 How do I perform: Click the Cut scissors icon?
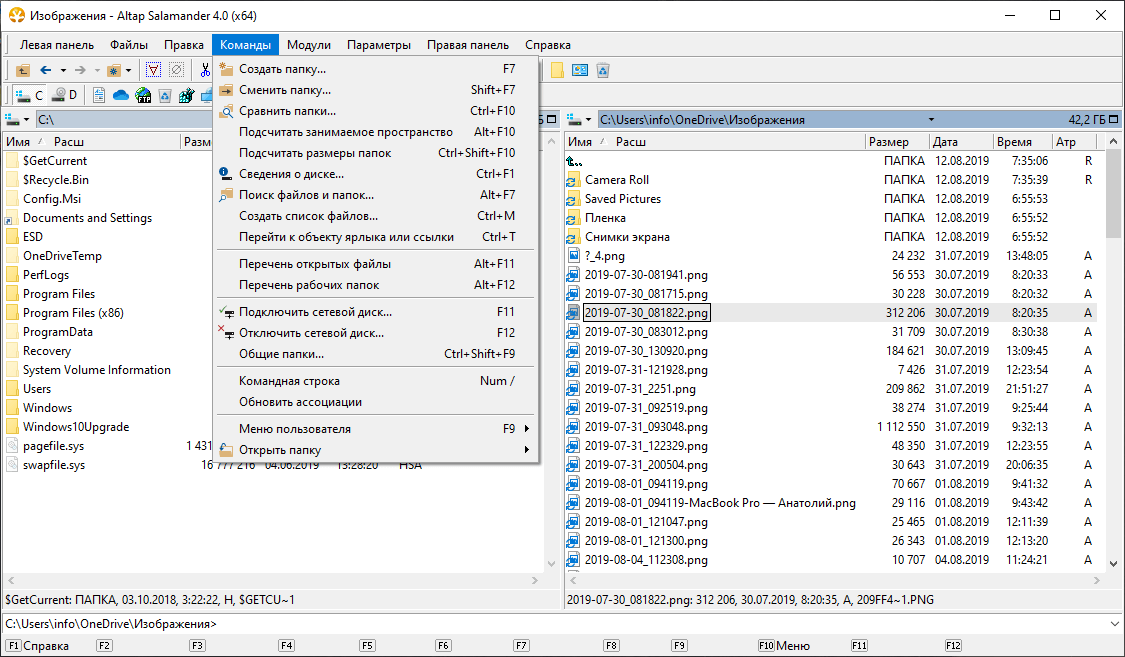coord(205,70)
